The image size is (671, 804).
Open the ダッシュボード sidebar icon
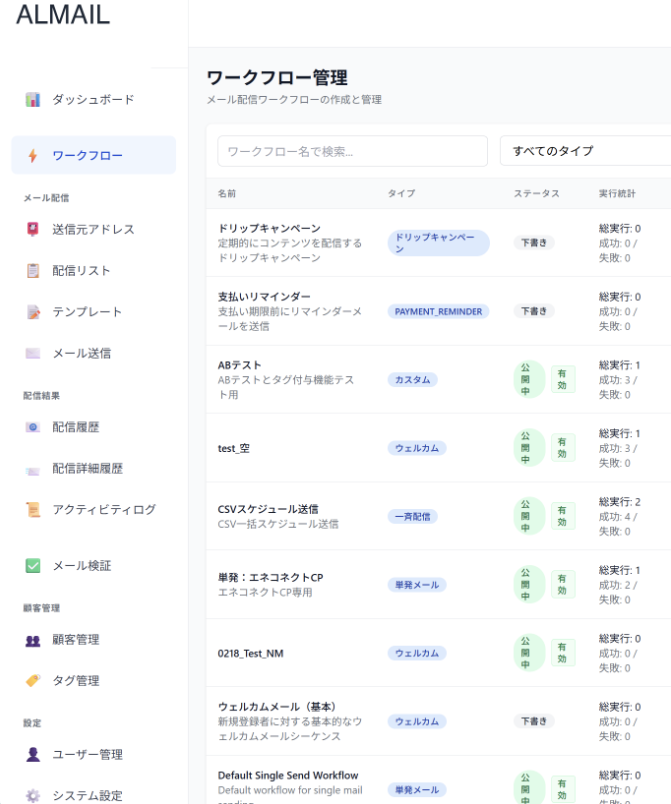pyautogui.click(x=31, y=98)
